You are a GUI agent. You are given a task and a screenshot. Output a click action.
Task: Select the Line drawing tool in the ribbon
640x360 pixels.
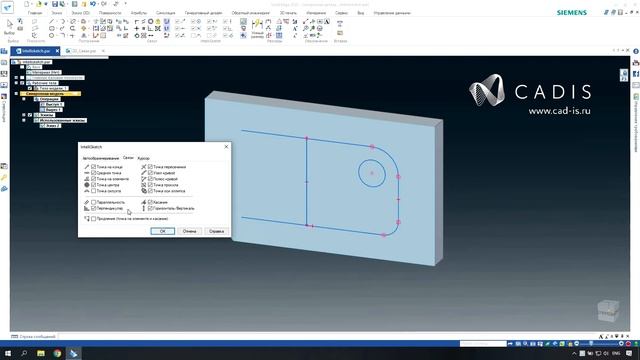[x=51, y=21]
